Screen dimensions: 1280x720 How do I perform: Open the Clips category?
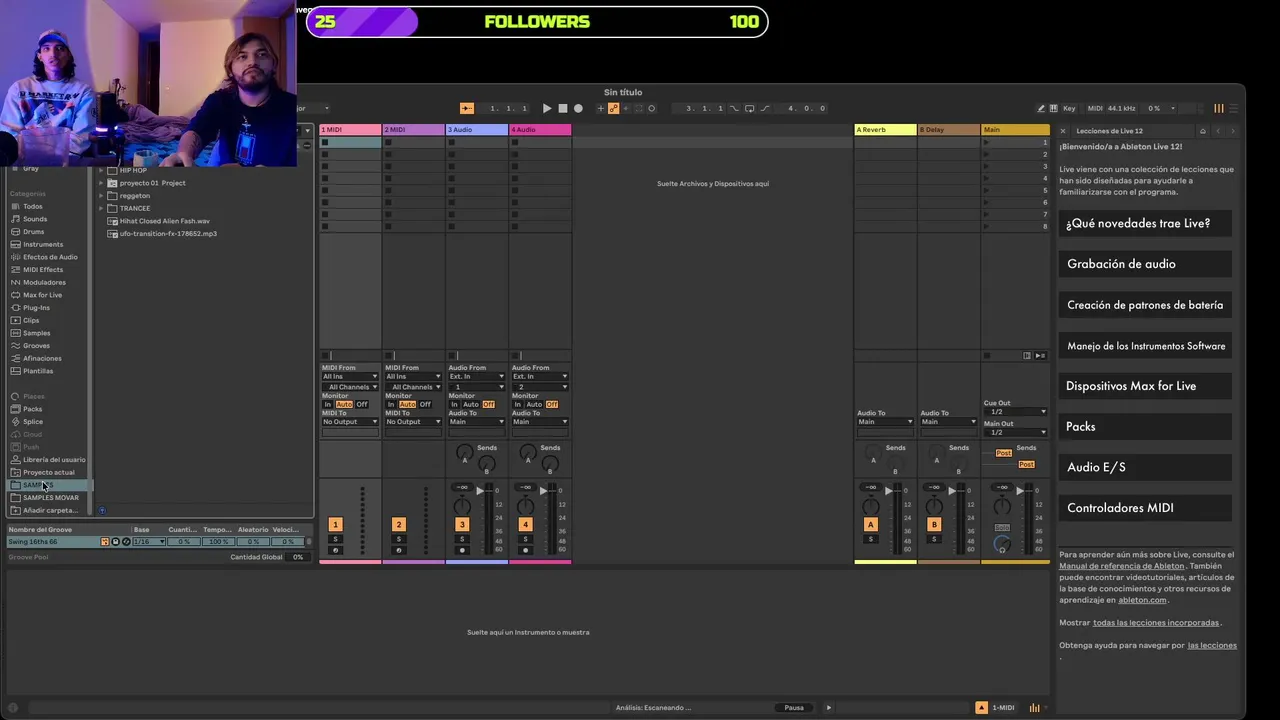coord(31,320)
